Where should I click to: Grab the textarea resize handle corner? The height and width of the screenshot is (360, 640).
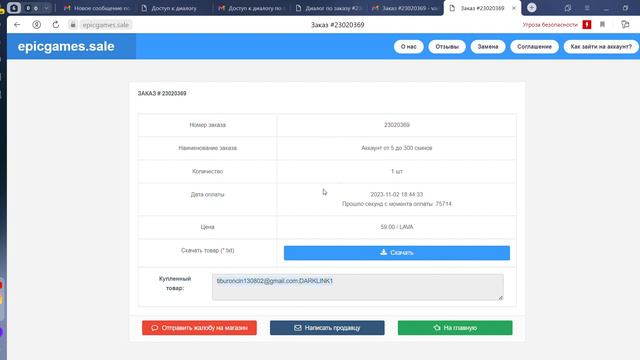pyautogui.click(x=500, y=298)
